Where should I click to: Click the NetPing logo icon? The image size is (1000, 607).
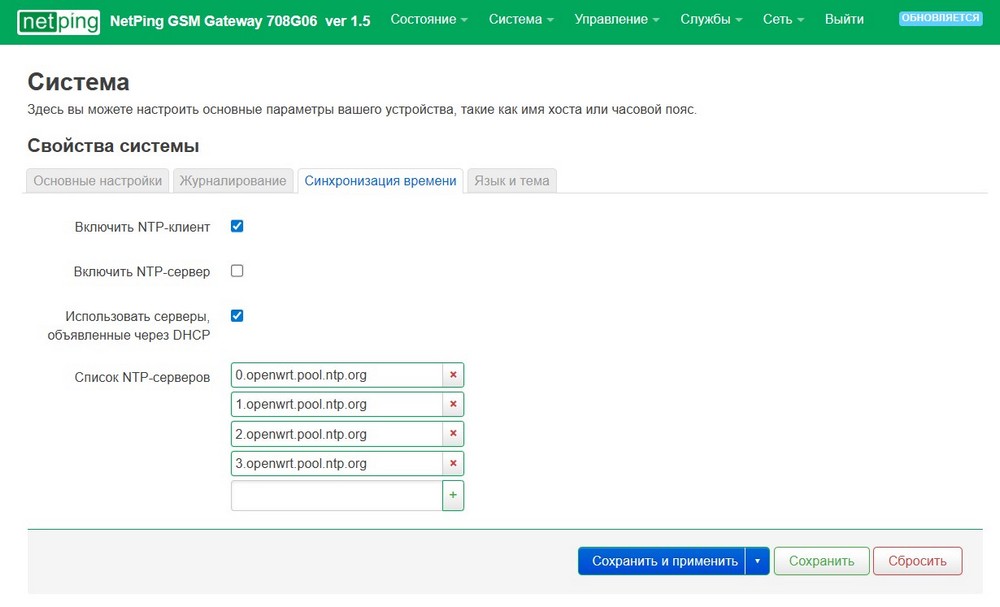tap(58, 20)
